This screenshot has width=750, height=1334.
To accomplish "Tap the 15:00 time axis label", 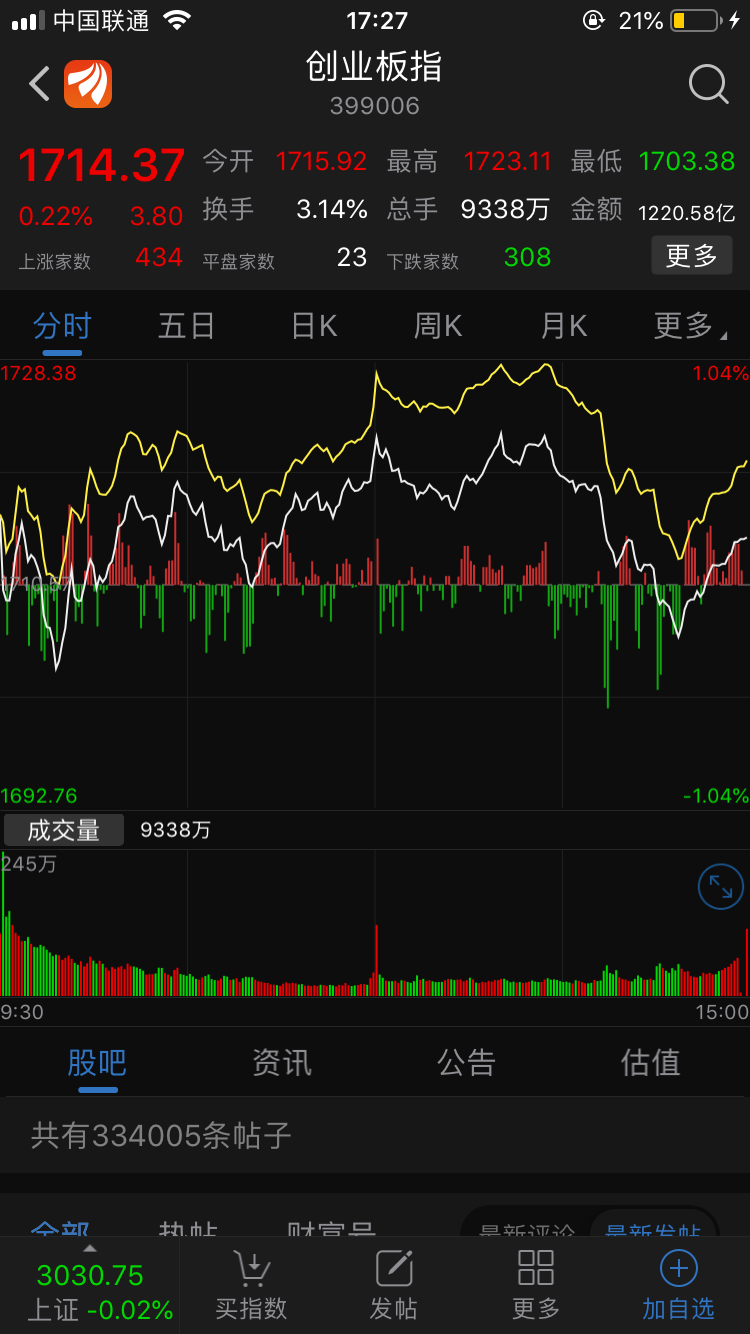I will [722, 1012].
